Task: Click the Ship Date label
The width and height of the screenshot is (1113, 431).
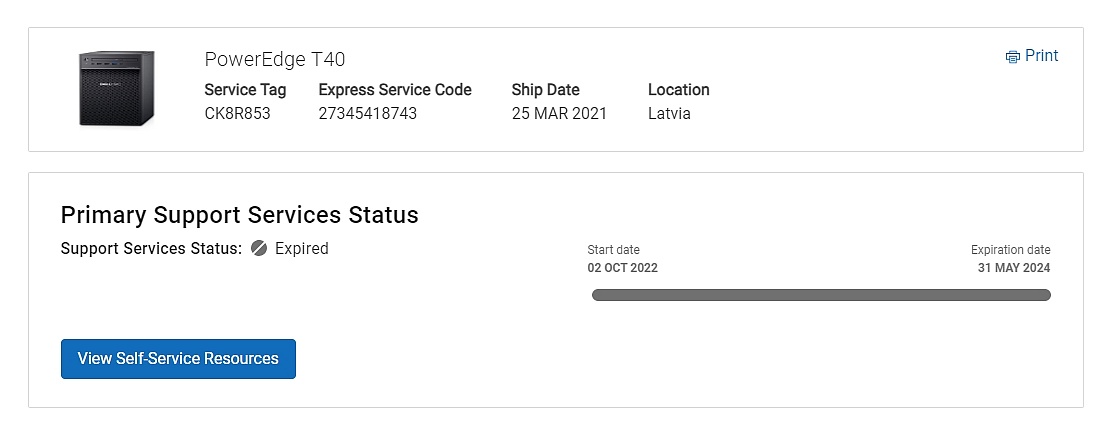Action: [545, 90]
